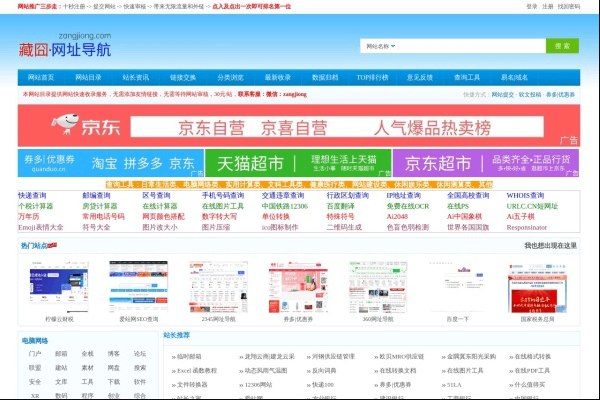
Task: Click the 注册 link at top right
Action: click(548, 7)
